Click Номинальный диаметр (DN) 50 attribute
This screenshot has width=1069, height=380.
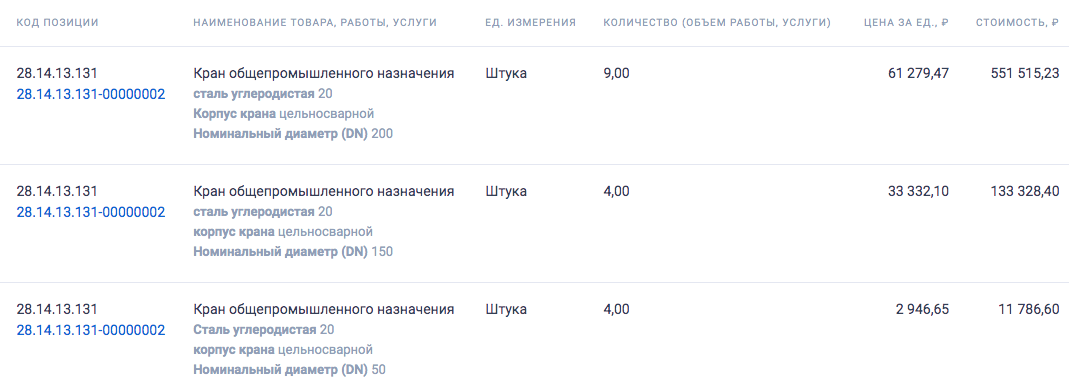click(290, 370)
